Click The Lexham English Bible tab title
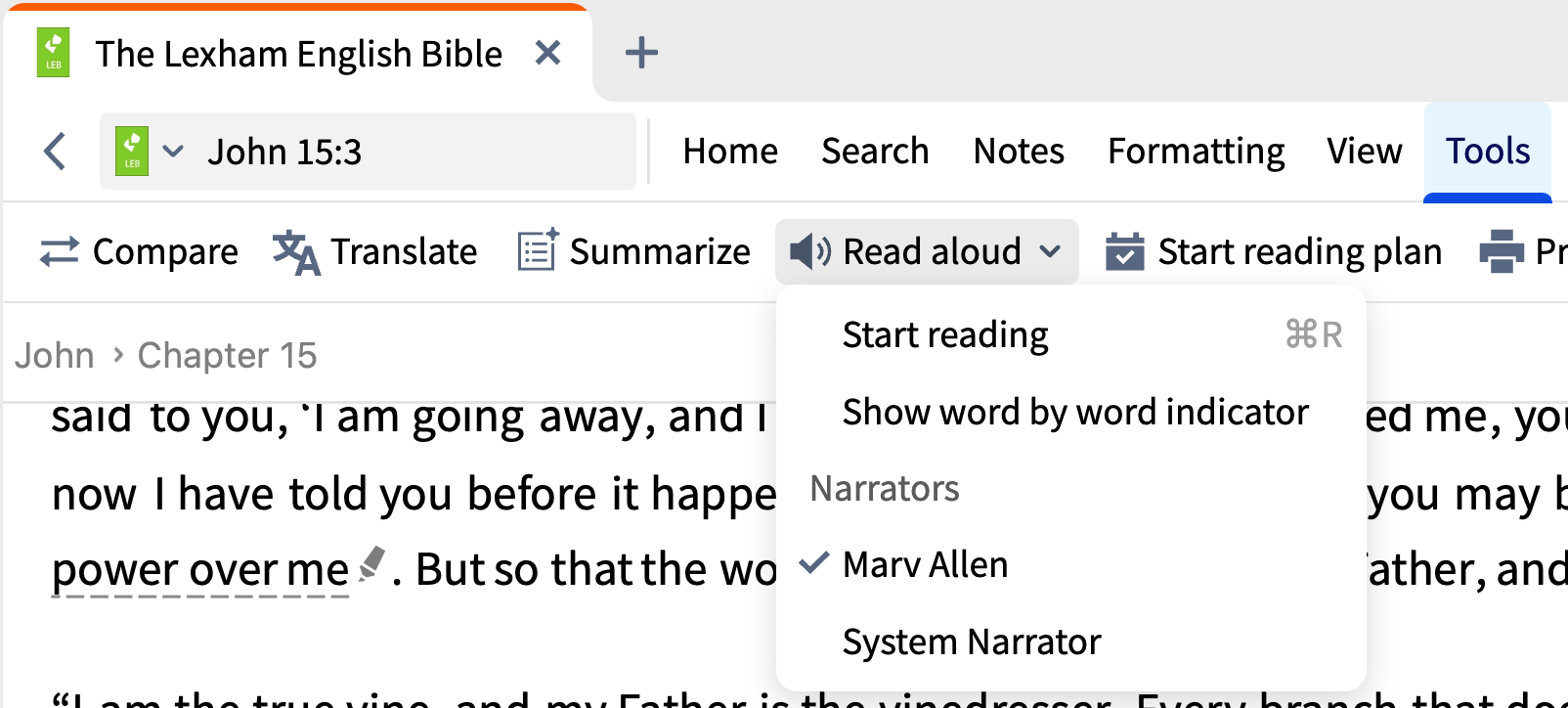Screen dimensions: 1568x708 point(298,54)
